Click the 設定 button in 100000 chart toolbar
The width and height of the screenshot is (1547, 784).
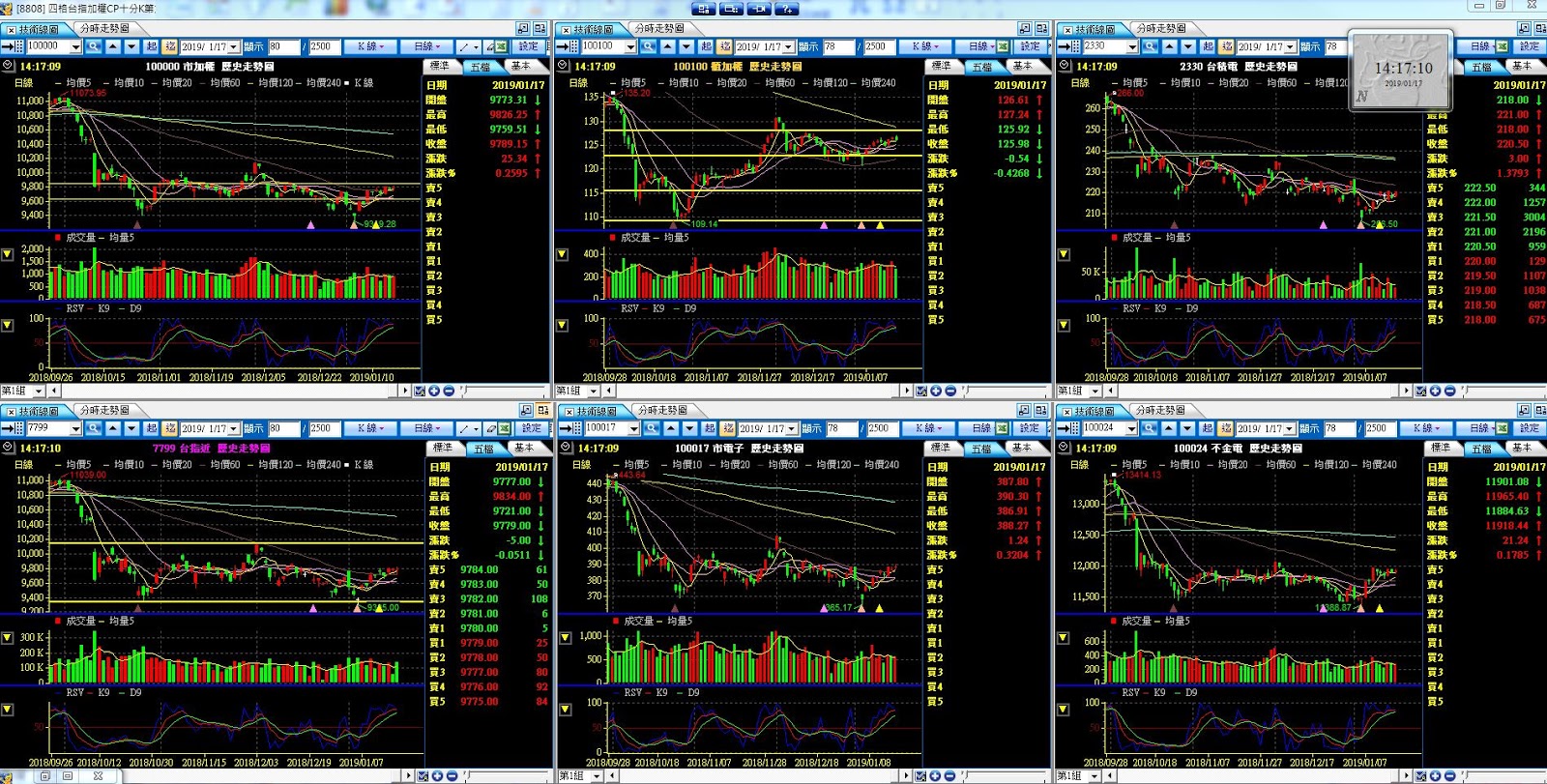coord(529,46)
